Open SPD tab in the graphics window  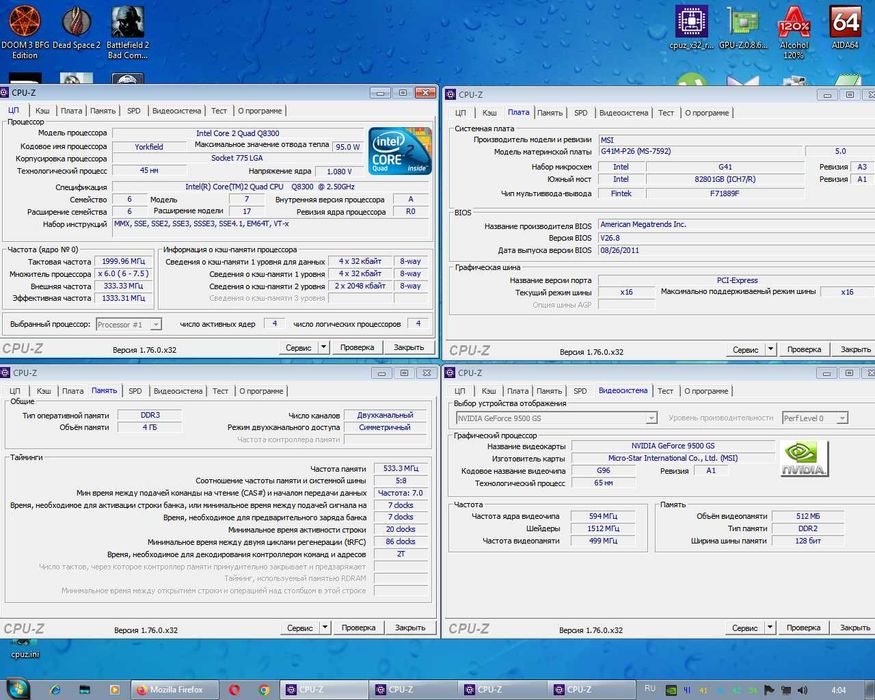[x=580, y=391]
